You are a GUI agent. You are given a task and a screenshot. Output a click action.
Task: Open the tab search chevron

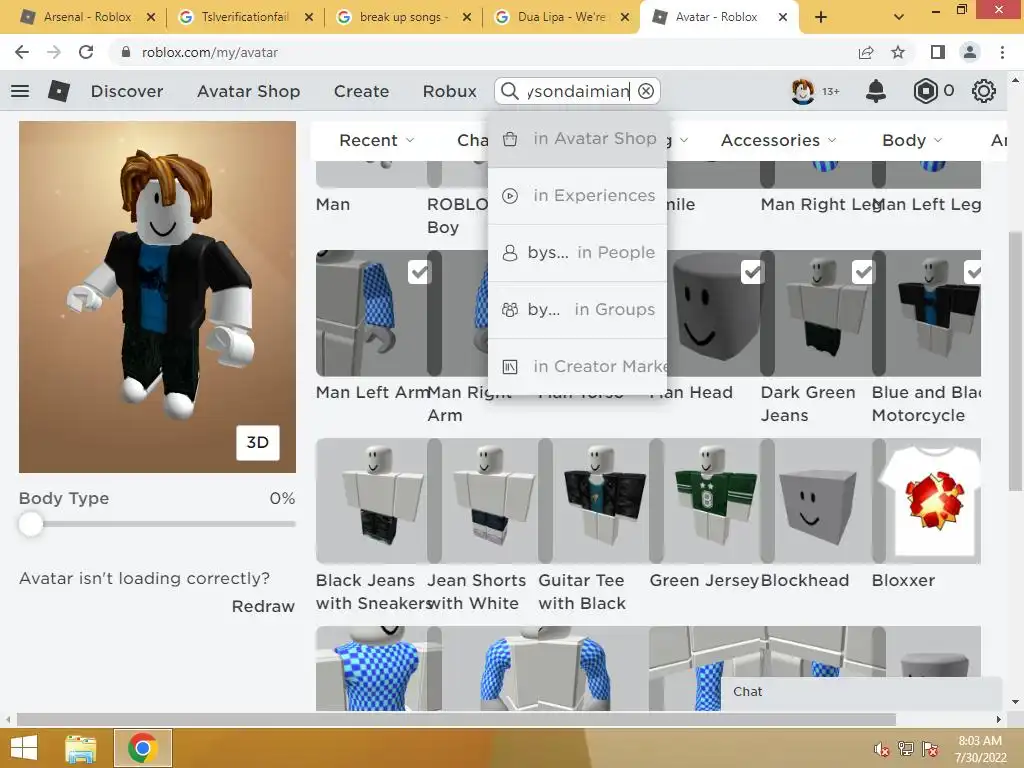[899, 17]
